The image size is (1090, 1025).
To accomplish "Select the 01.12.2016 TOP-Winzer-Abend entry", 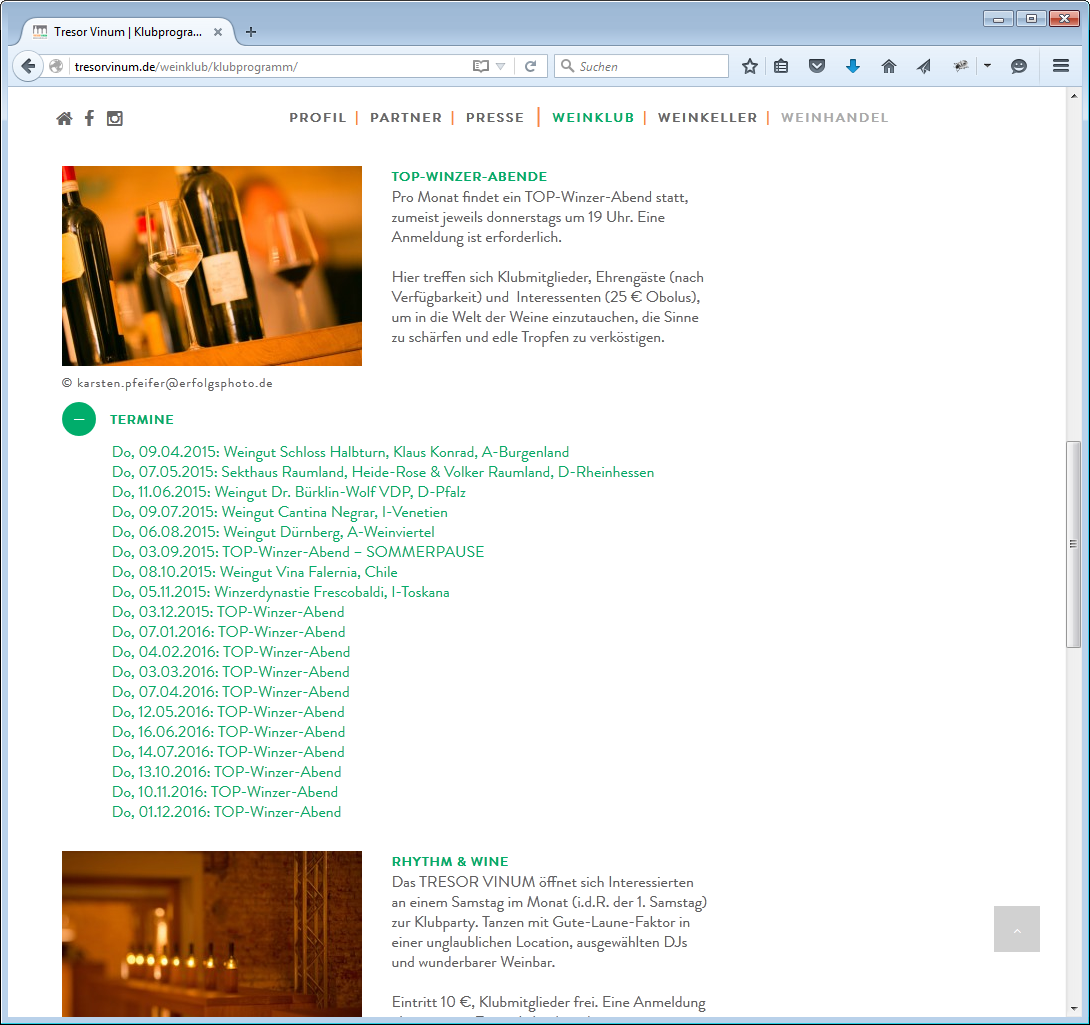I will click(x=227, y=812).
